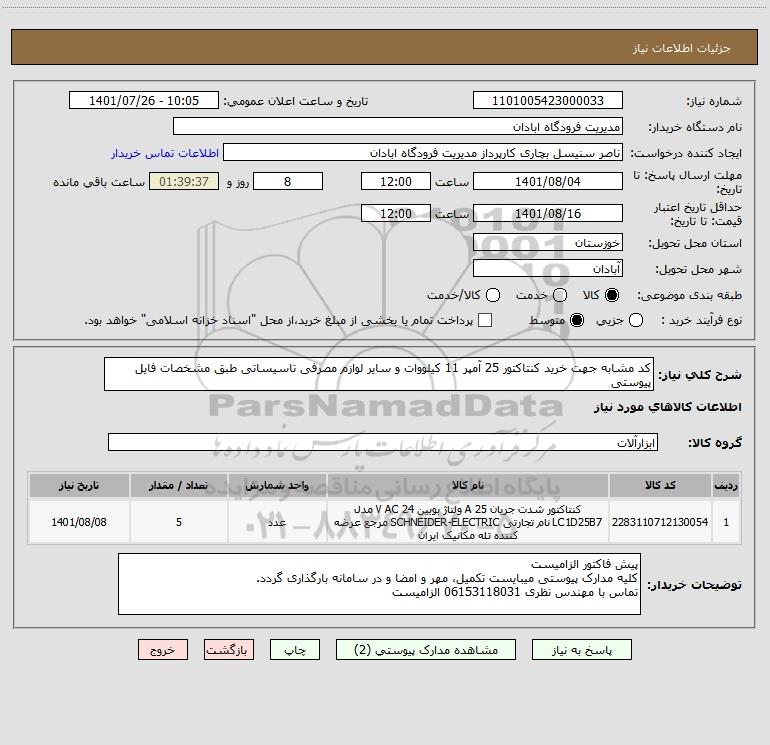This screenshot has width=770, height=745.
Task: Click the goods group field ابزارآلات
Action: (x=383, y=442)
